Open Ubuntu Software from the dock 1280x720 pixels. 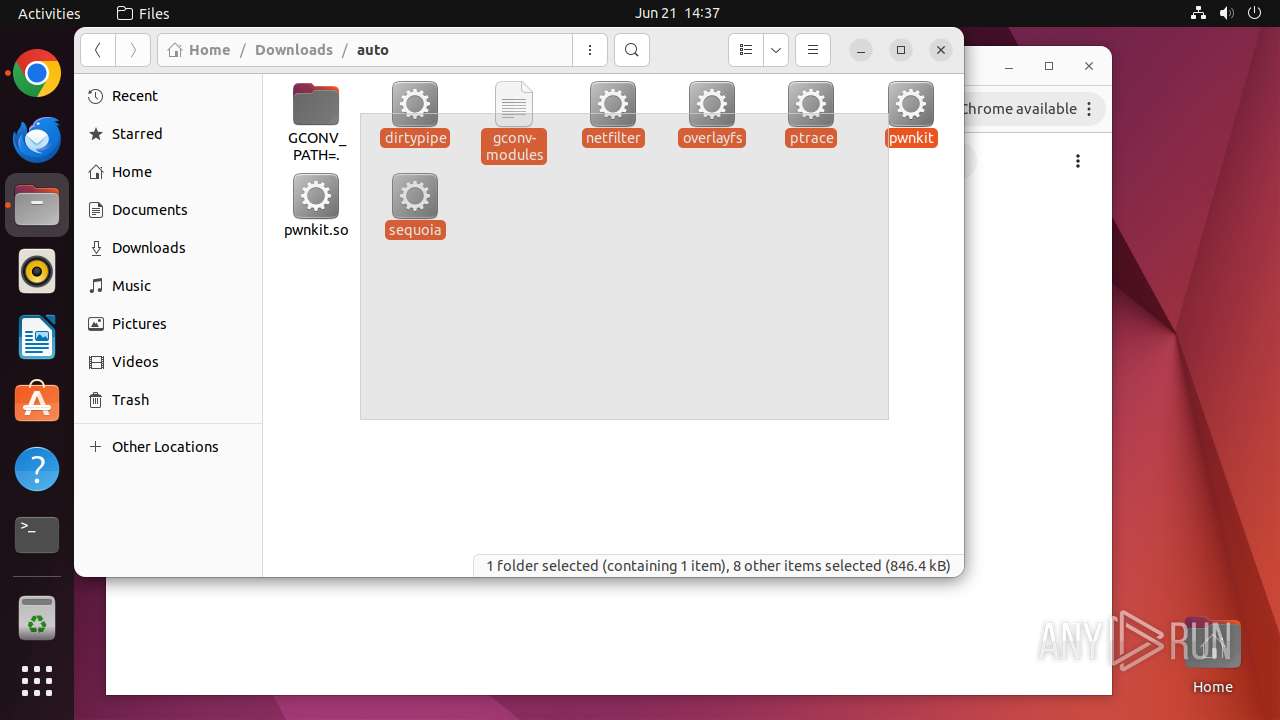(x=37, y=403)
